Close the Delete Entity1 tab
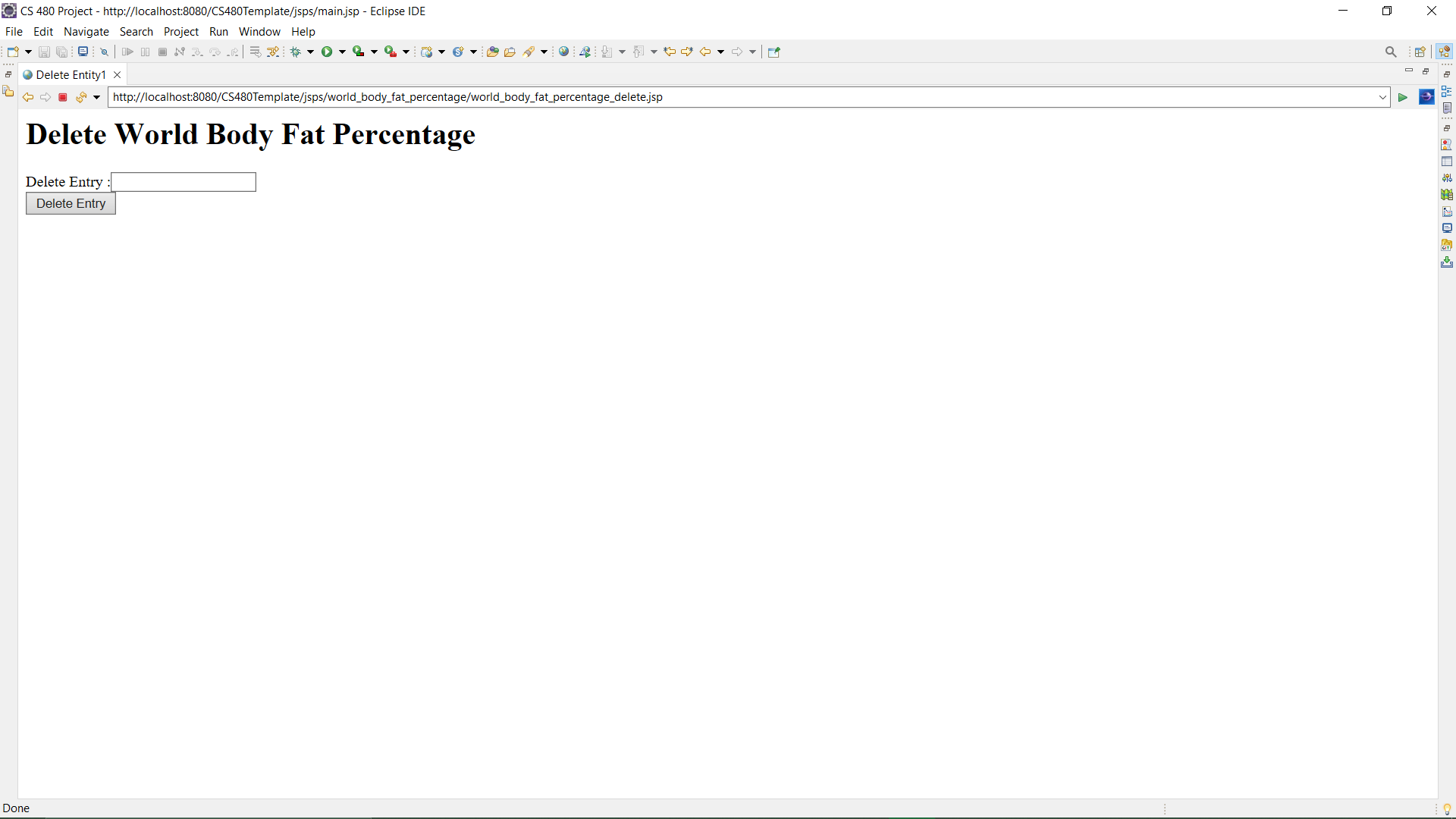Screen dimensions: 1456x819 click(118, 74)
